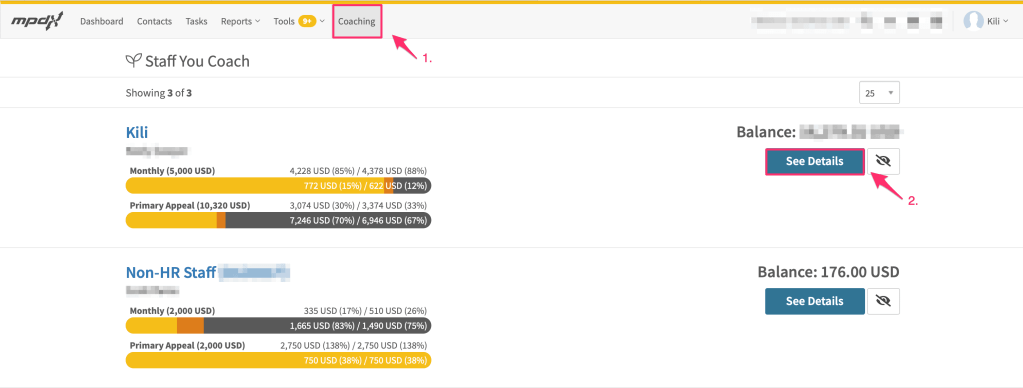Click the 'Showing 3 of 3' text
Viewport: 1023px width, 388px height.
[x=159, y=93]
